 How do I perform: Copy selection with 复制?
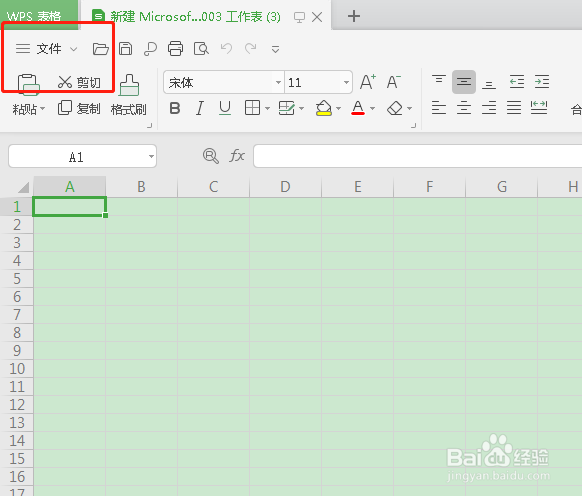79,108
